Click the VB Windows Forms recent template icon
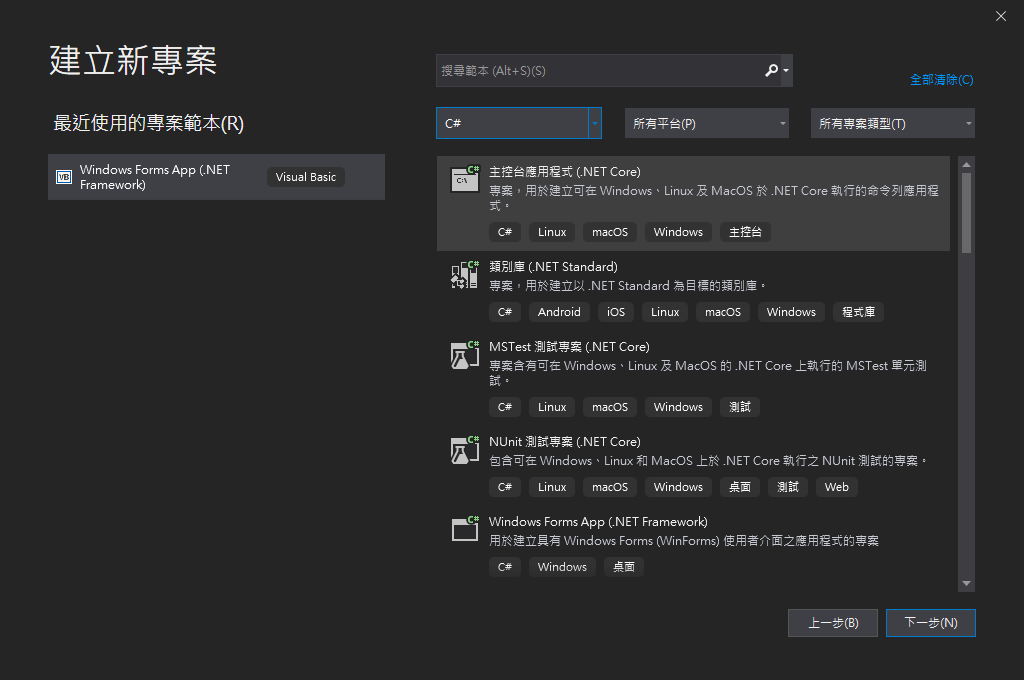 [64, 177]
